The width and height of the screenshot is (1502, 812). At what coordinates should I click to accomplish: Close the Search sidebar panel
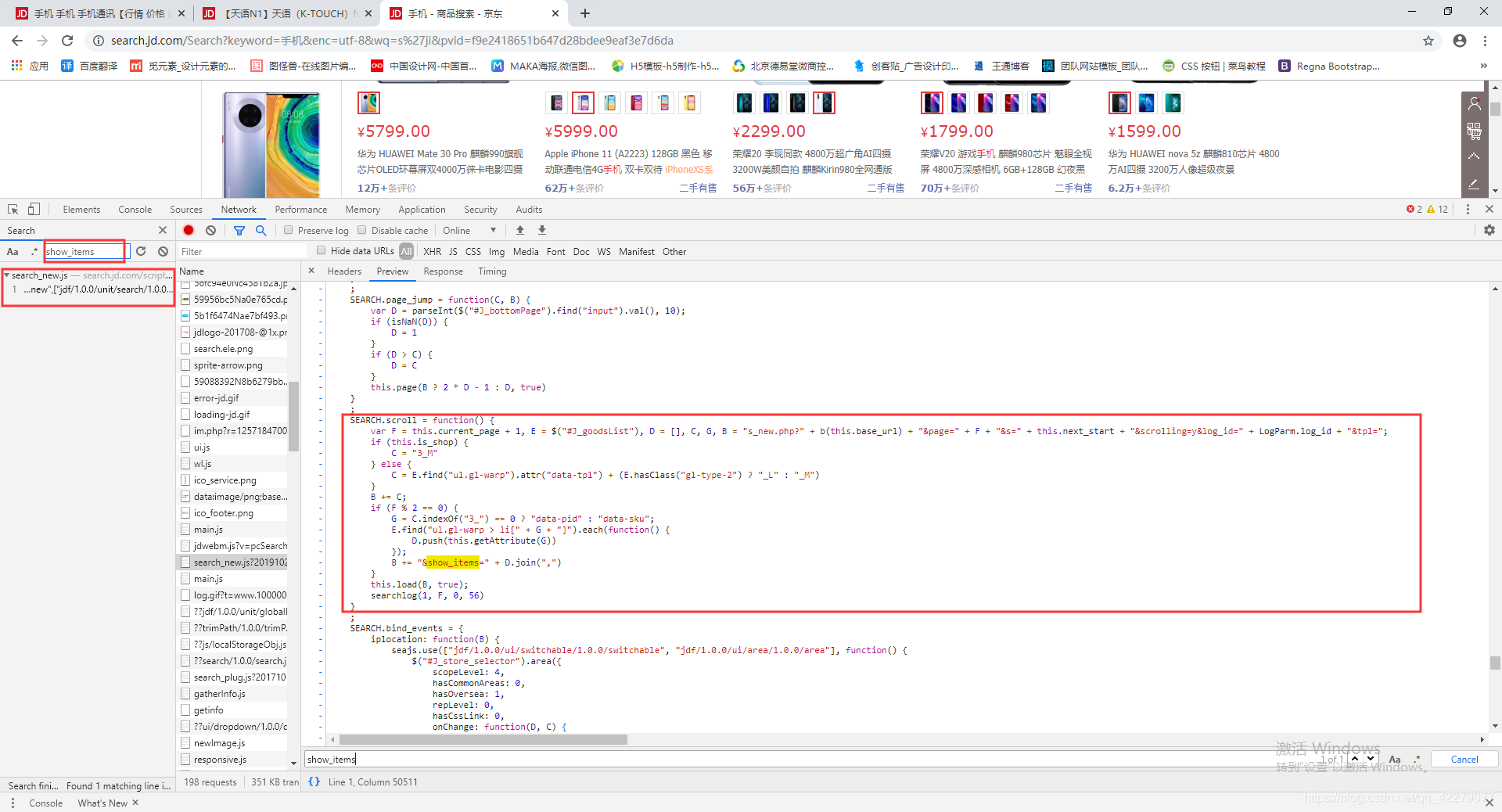click(163, 230)
